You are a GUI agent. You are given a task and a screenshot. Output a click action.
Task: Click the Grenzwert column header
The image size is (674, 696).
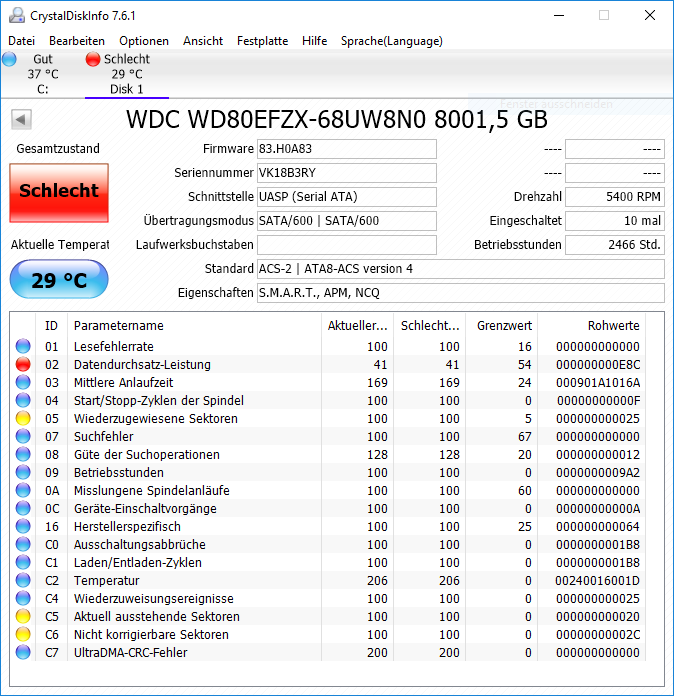pos(502,325)
